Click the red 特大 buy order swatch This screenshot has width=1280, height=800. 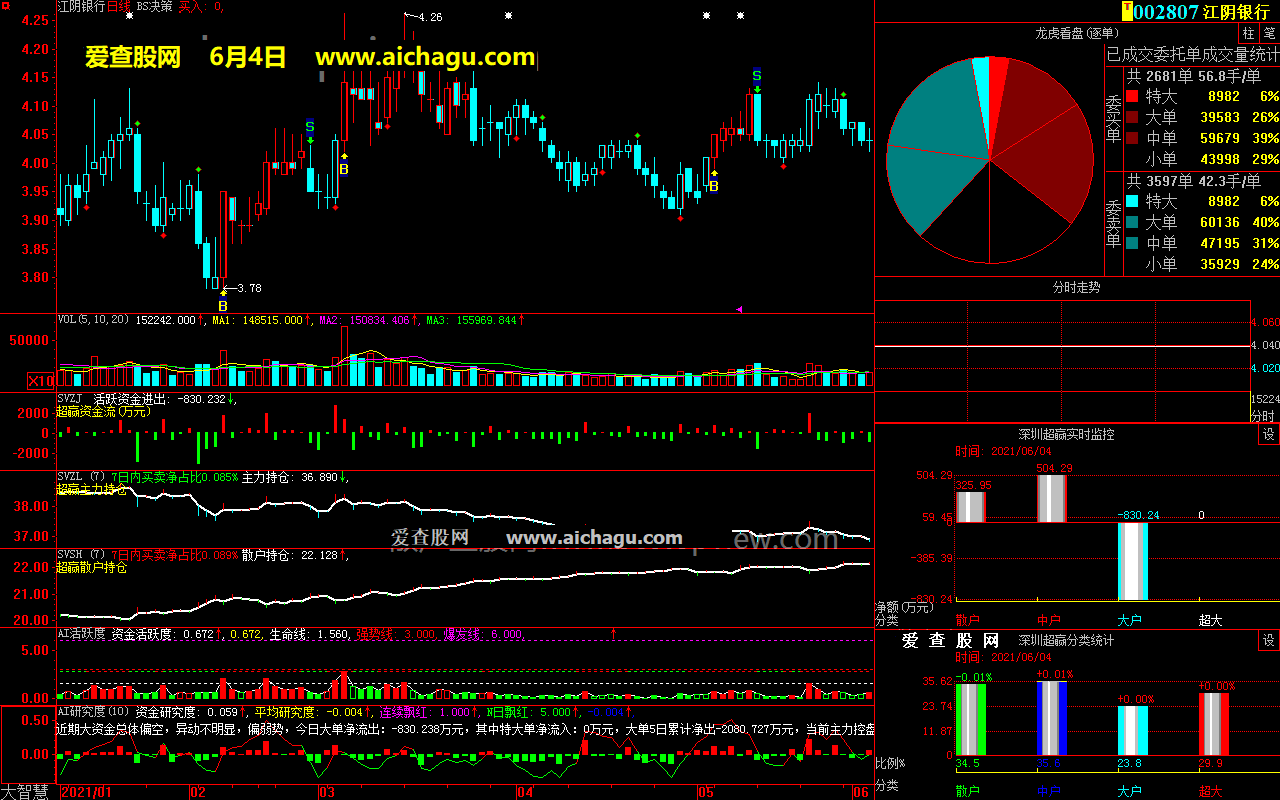pos(1132,97)
